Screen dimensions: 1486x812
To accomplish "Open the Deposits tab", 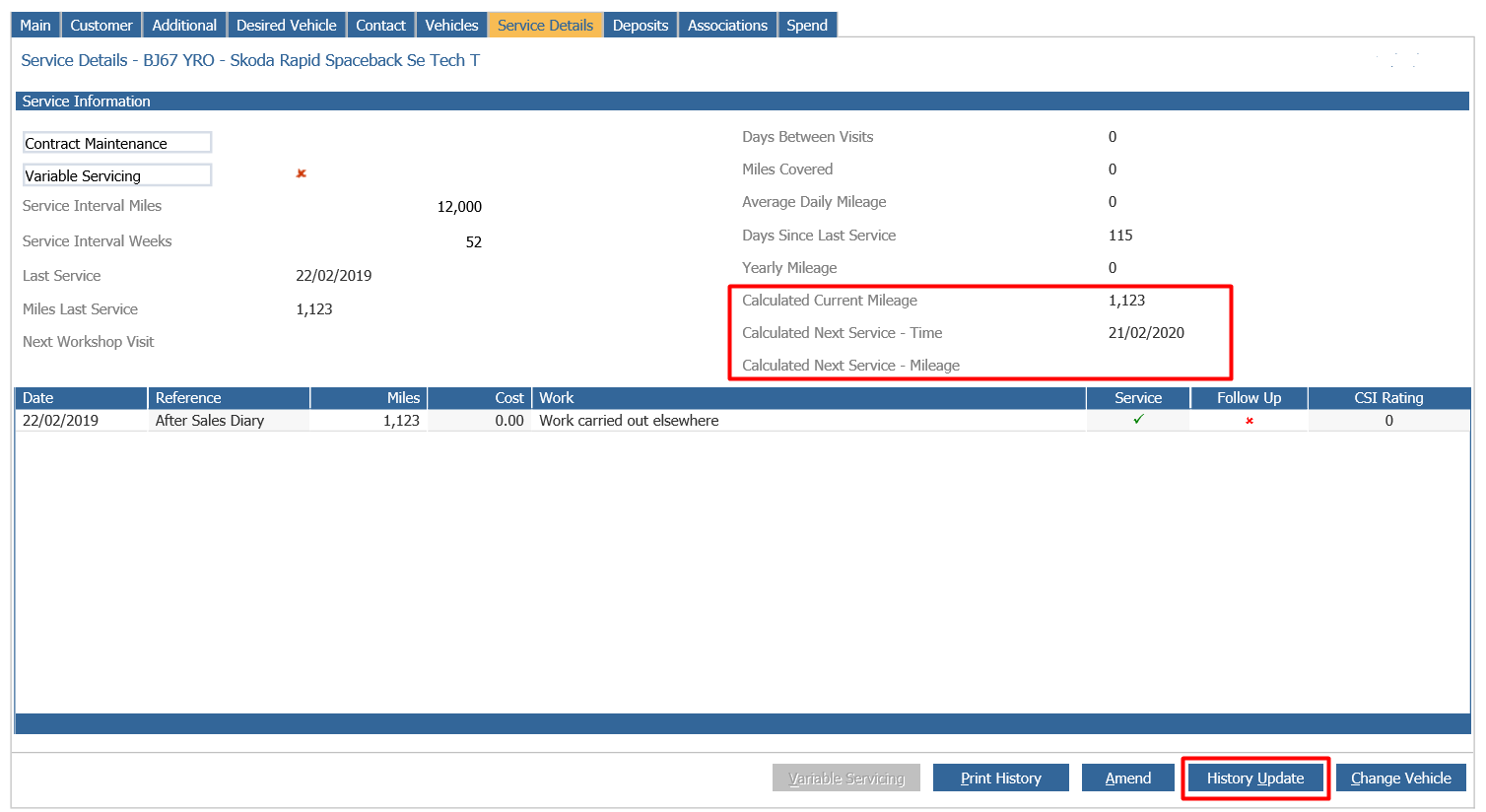I will [641, 25].
